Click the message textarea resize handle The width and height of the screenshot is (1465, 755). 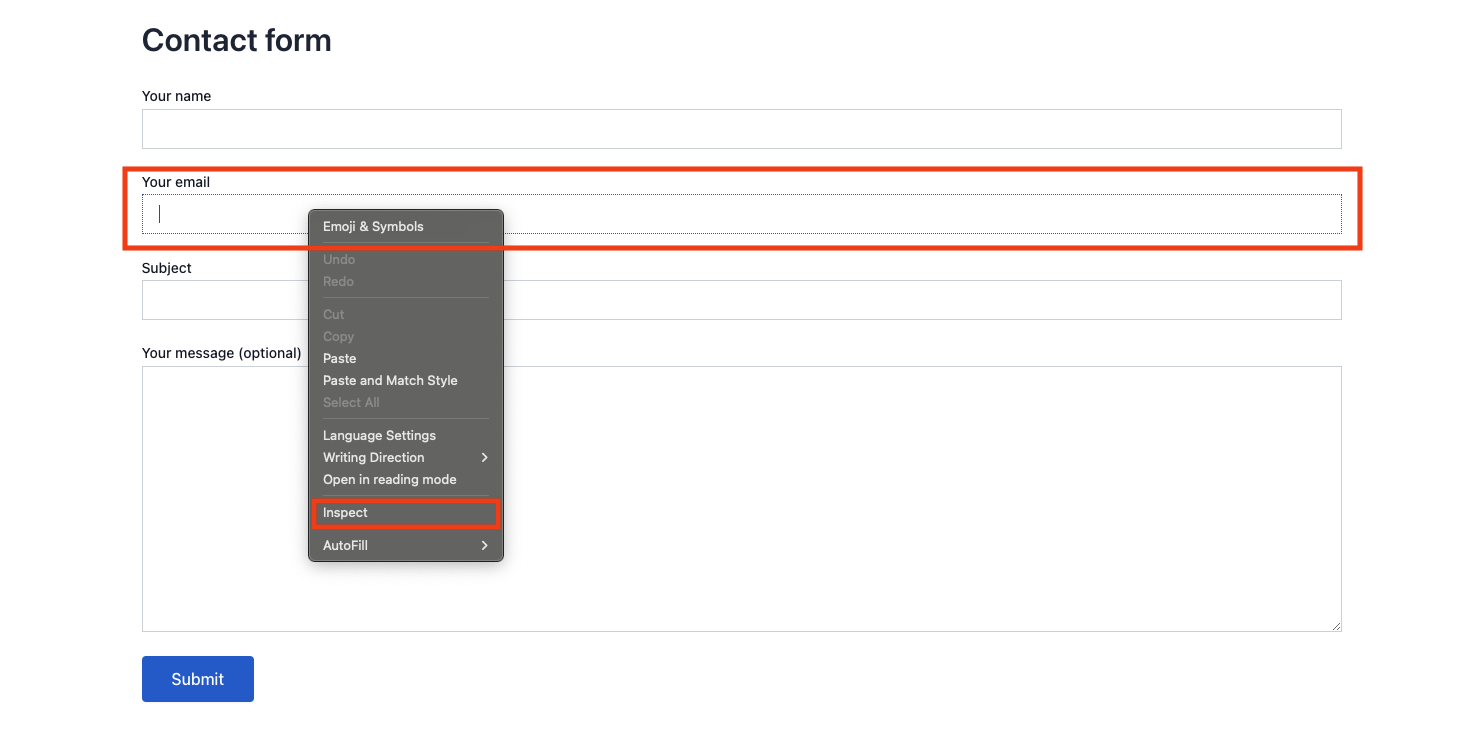click(x=1335, y=625)
